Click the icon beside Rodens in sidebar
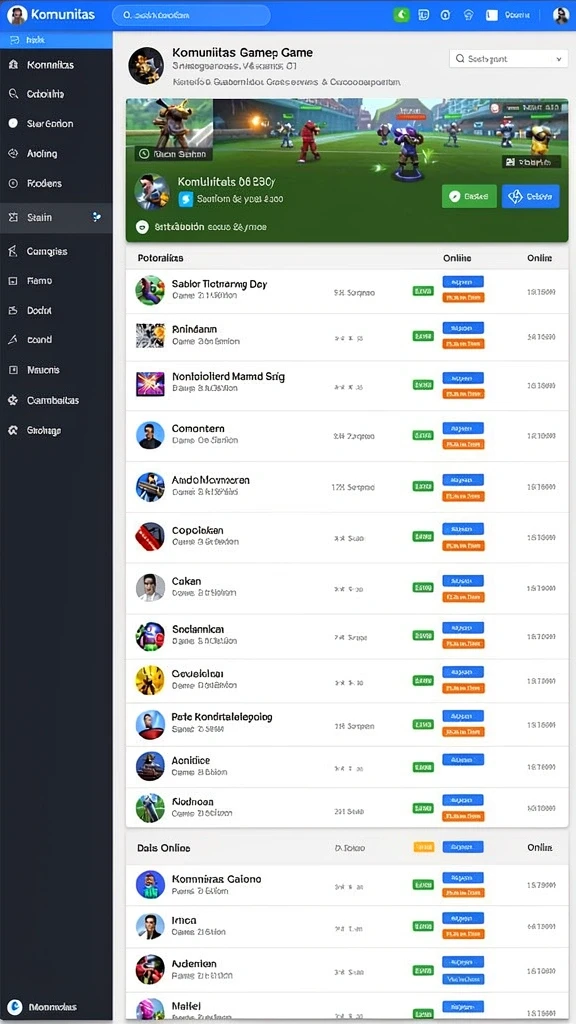Image resolution: width=576 pixels, height=1024 pixels. click(x=13, y=184)
